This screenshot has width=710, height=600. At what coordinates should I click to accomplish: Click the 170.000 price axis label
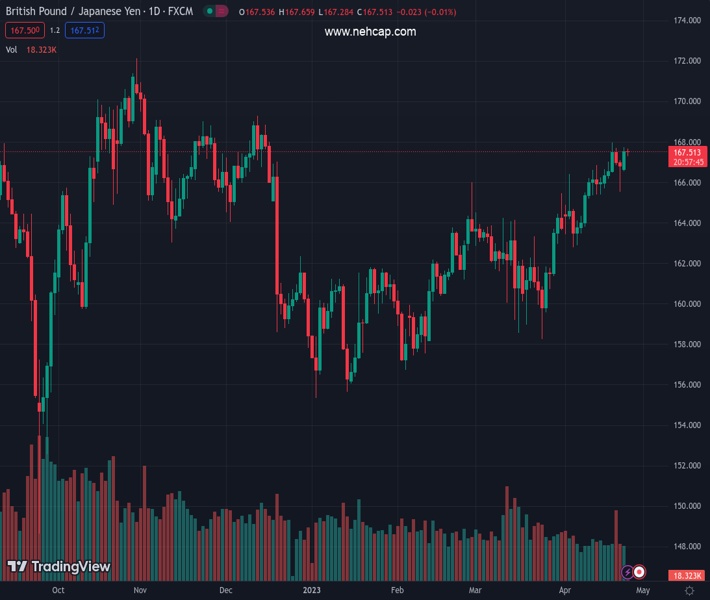(x=687, y=101)
